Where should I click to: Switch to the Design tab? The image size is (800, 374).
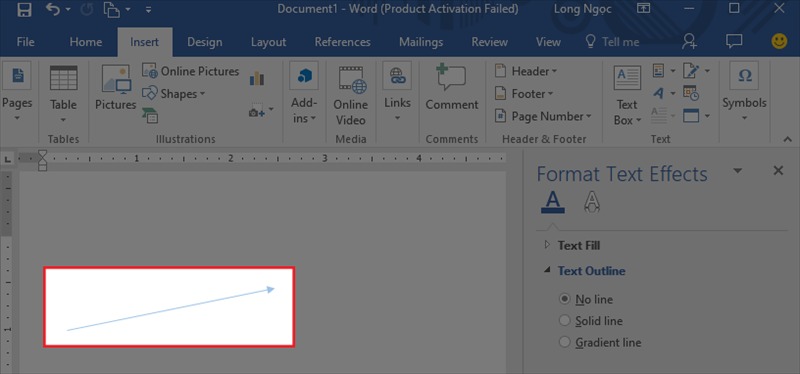(x=205, y=42)
